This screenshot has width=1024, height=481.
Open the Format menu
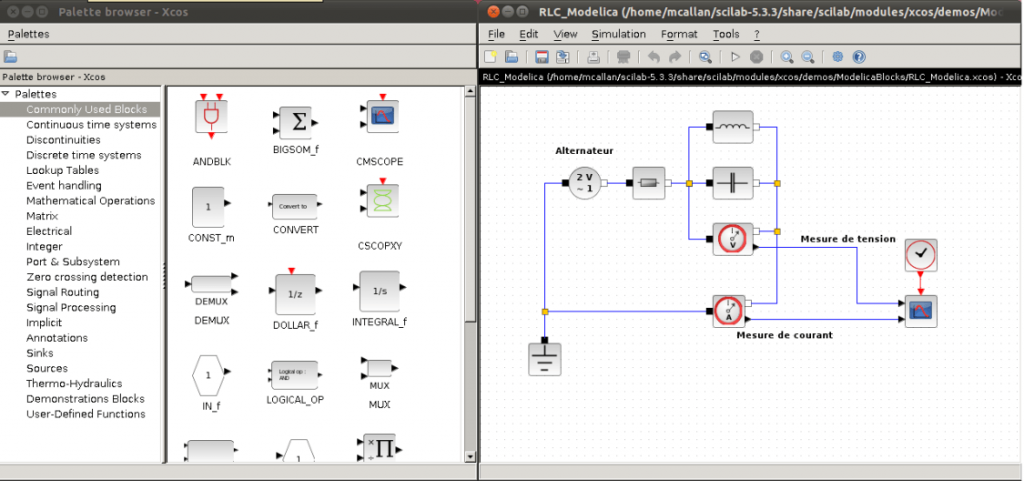click(x=679, y=34)
